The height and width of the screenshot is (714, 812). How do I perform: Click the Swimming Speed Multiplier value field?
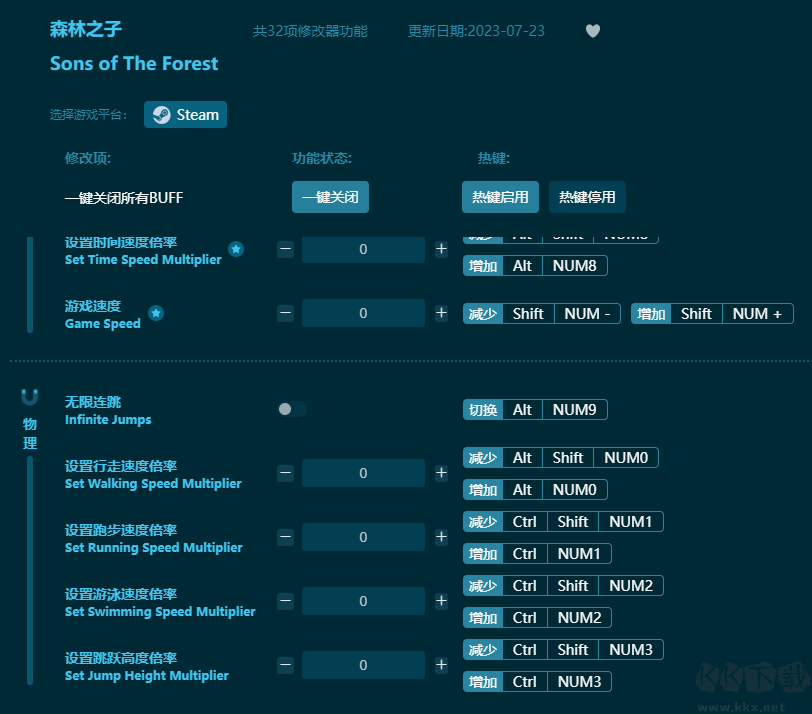tap(364, 601)
